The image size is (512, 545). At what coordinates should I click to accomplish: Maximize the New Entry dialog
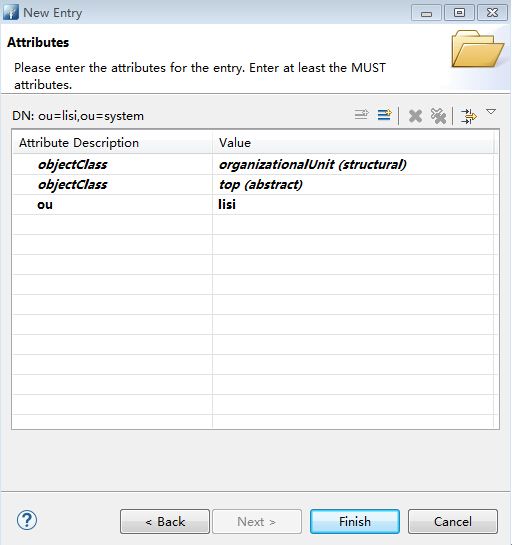coord(459,13)
